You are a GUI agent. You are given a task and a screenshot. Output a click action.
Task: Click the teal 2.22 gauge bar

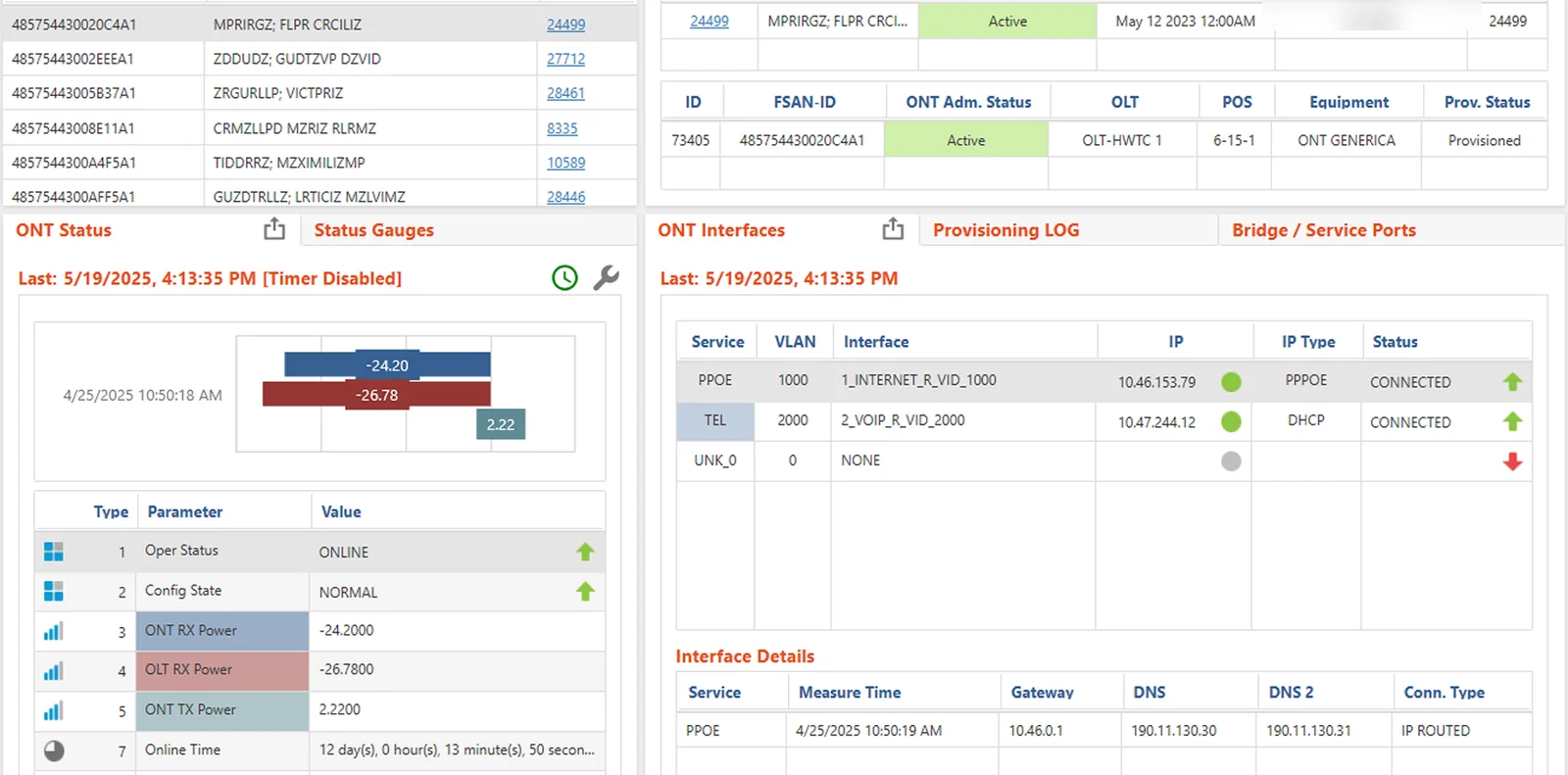(500, 424)
